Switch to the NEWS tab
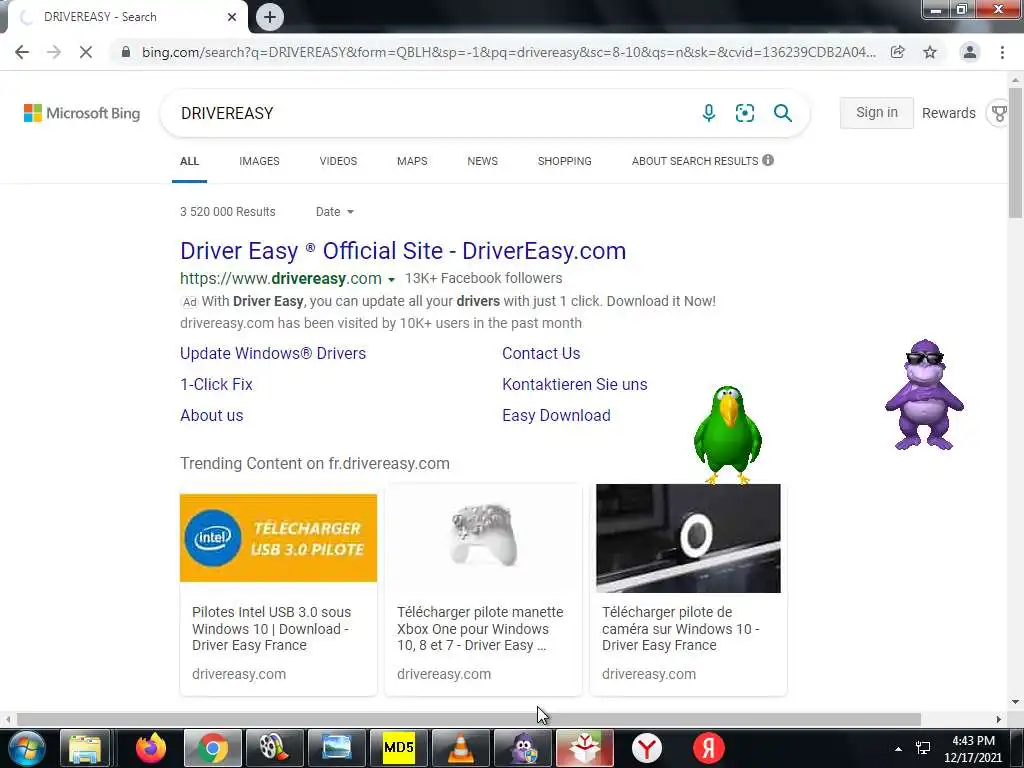1024x768 pixels. (483, 161)
